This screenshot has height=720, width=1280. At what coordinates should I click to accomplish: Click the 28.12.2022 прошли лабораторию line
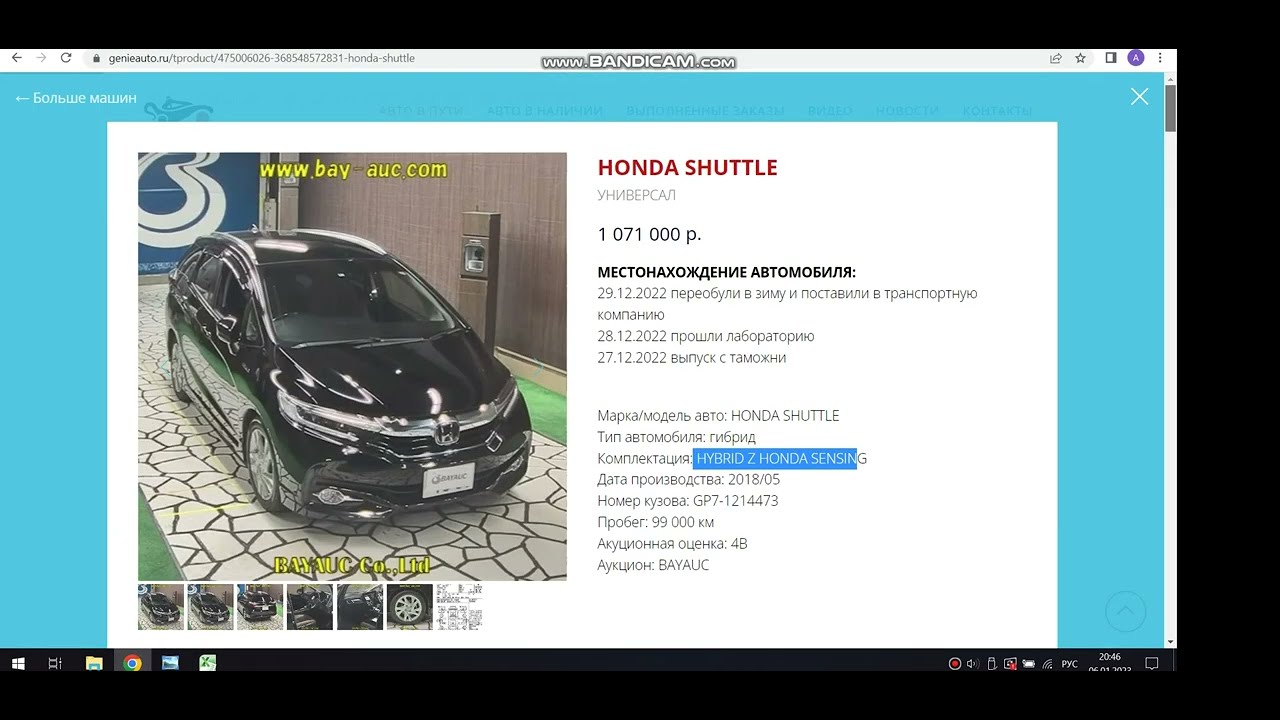pos(706,336)
